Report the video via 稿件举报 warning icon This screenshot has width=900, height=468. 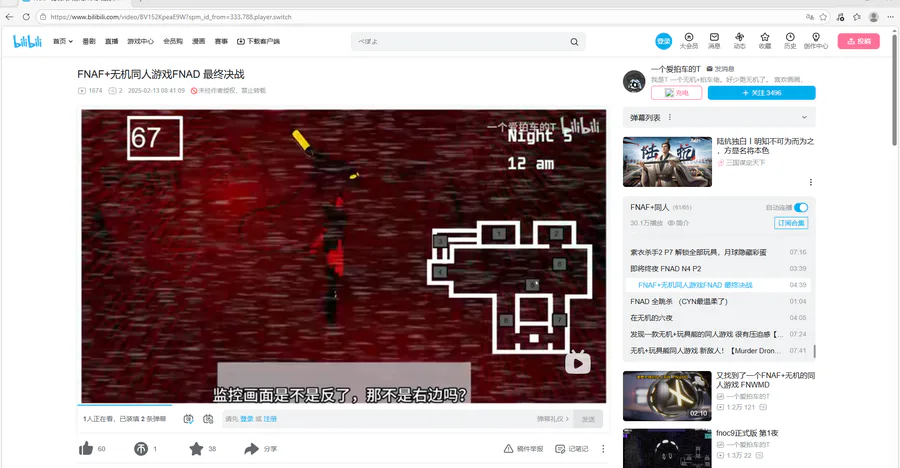(509, 448)
